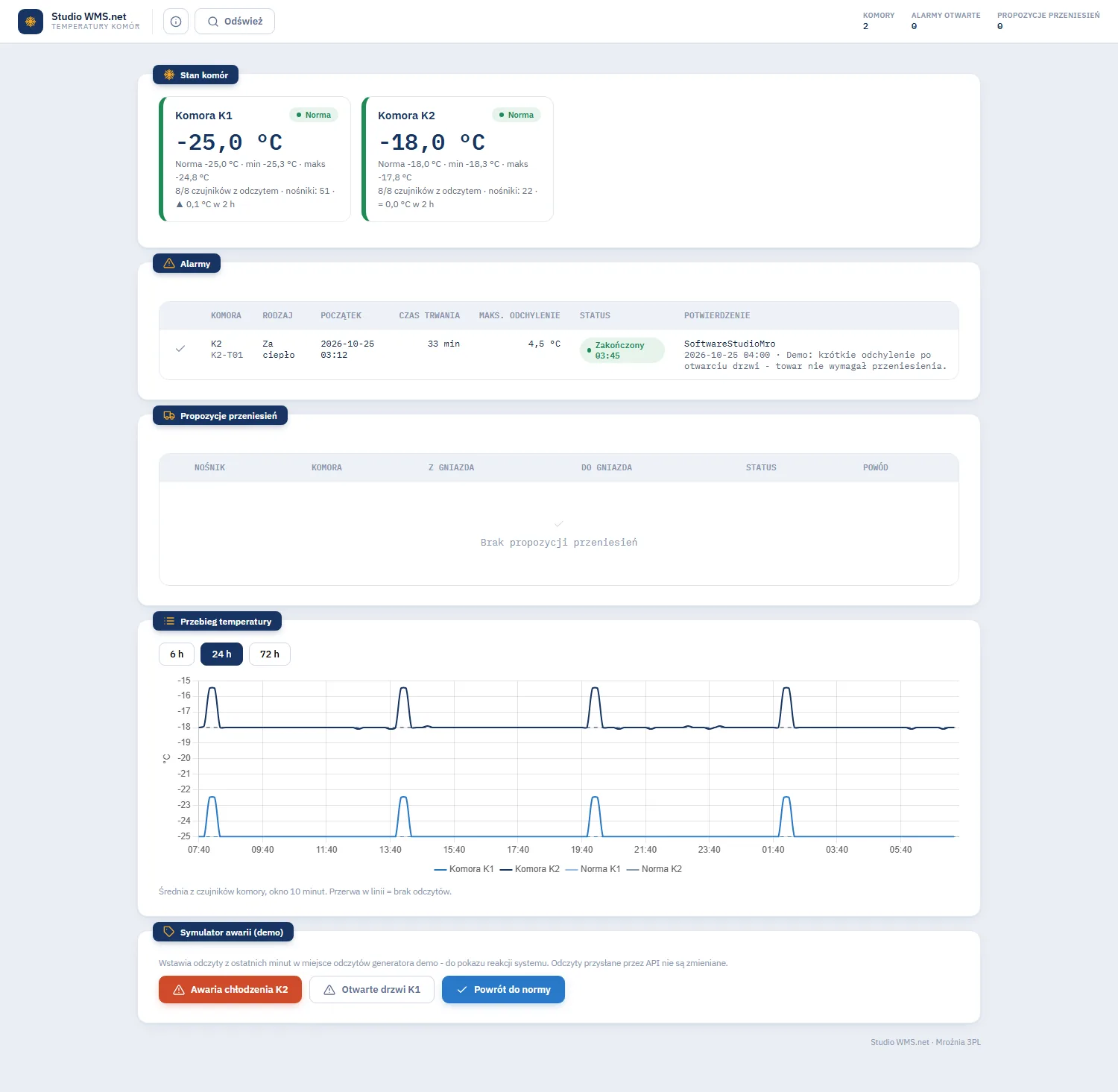1118x1092 pixels.
Task: Toggle the Komora K1 legend series
Action: [x=464, y=869]
